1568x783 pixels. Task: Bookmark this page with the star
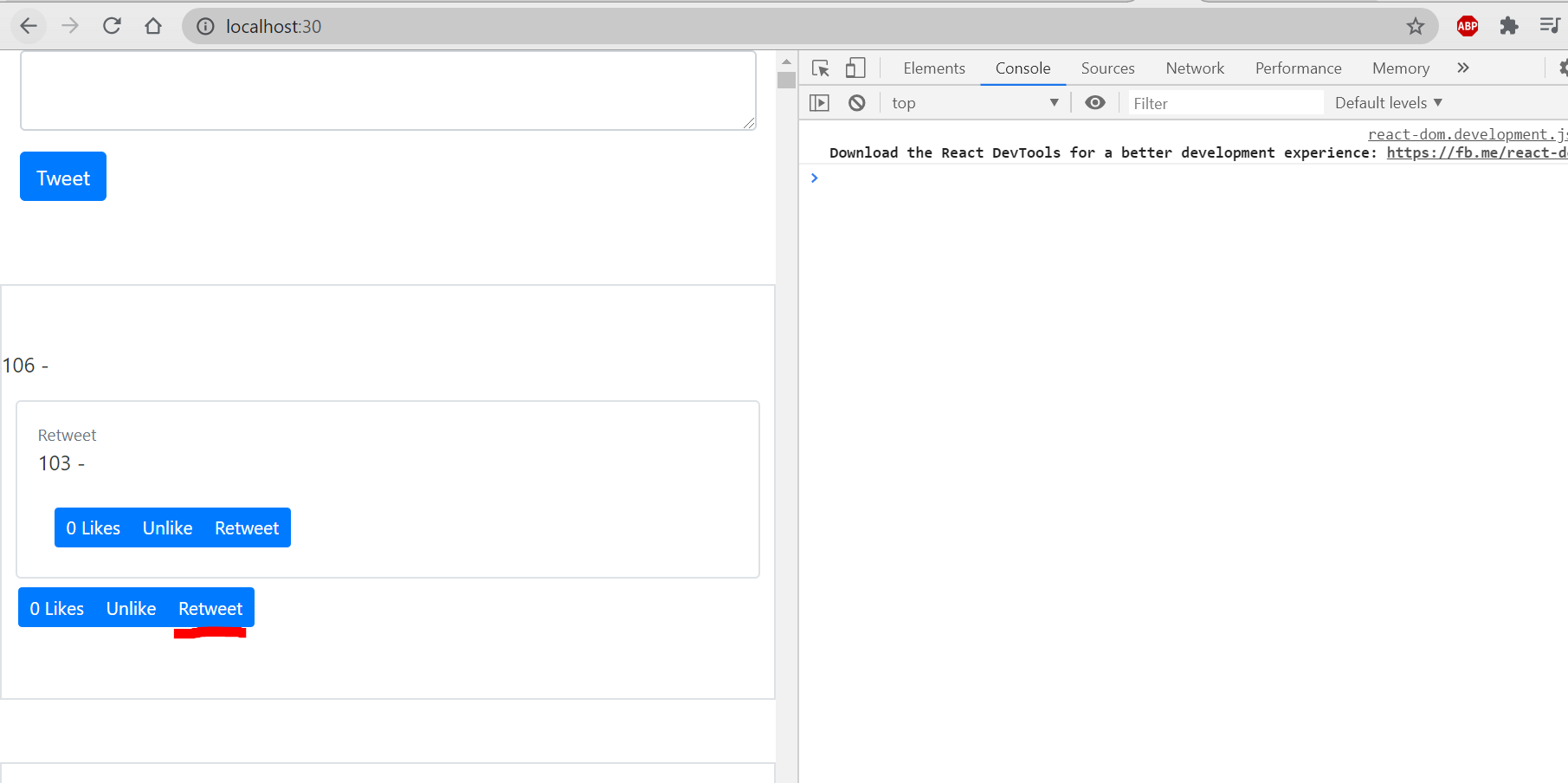click(1416, 27)
